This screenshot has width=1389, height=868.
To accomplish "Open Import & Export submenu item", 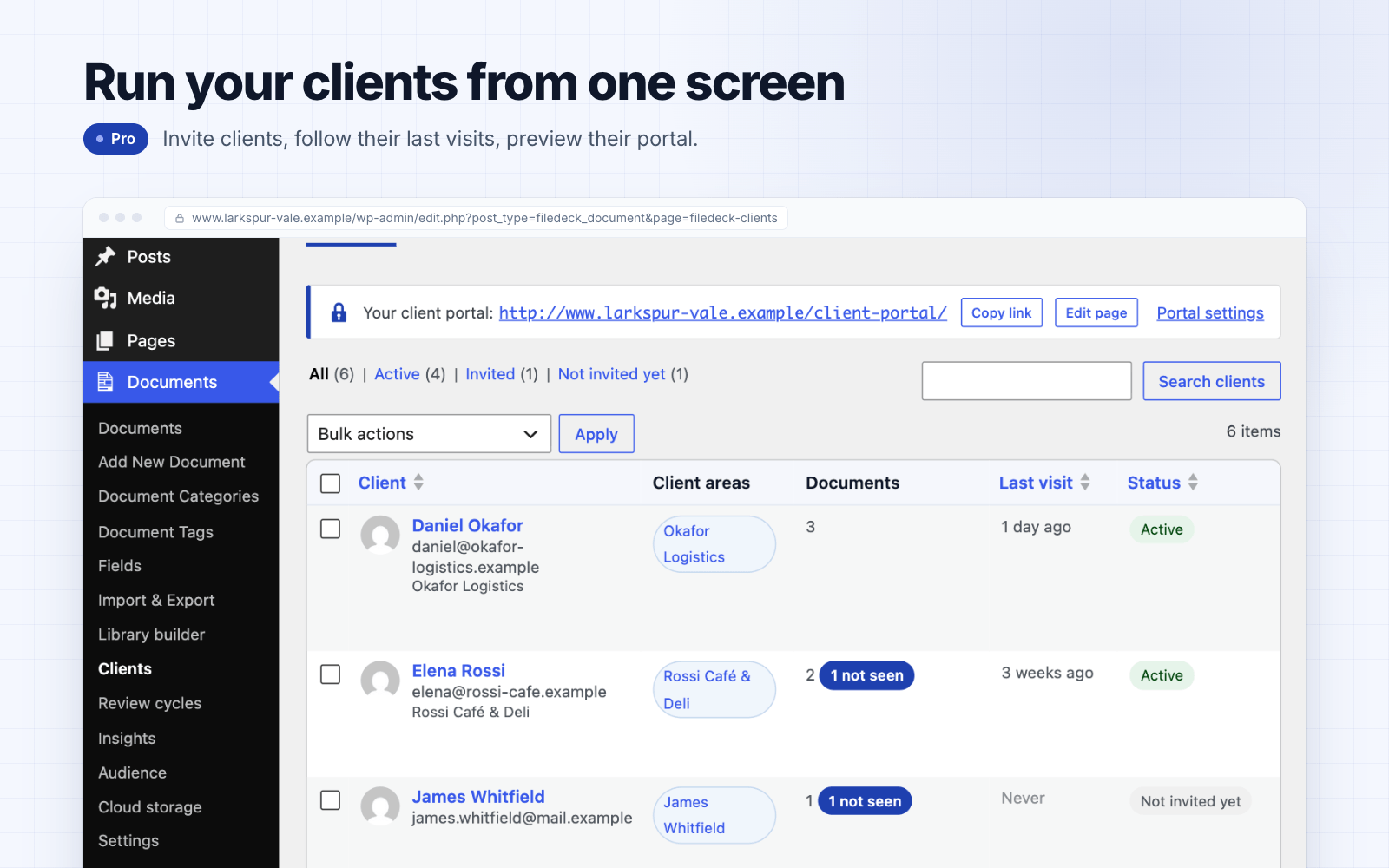I will tap(156, 600).
